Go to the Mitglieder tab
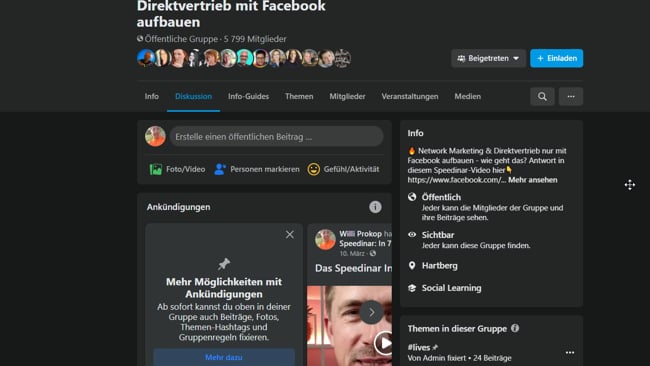Image resolution: width=650 pixels, height=366 pixels. point(347,96)
